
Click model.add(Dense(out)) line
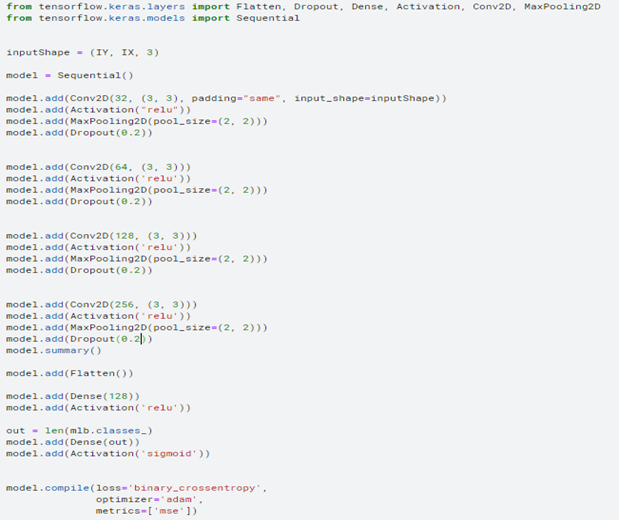[x=73, y=442]
